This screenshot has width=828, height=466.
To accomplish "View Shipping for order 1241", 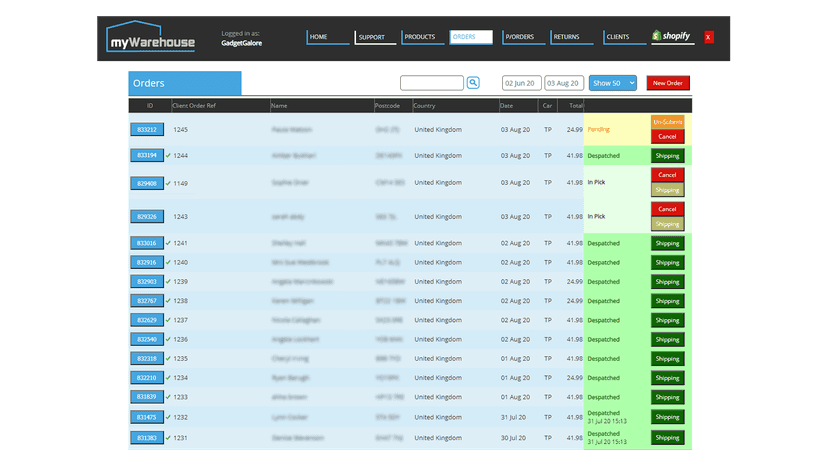I will (667, 244).
